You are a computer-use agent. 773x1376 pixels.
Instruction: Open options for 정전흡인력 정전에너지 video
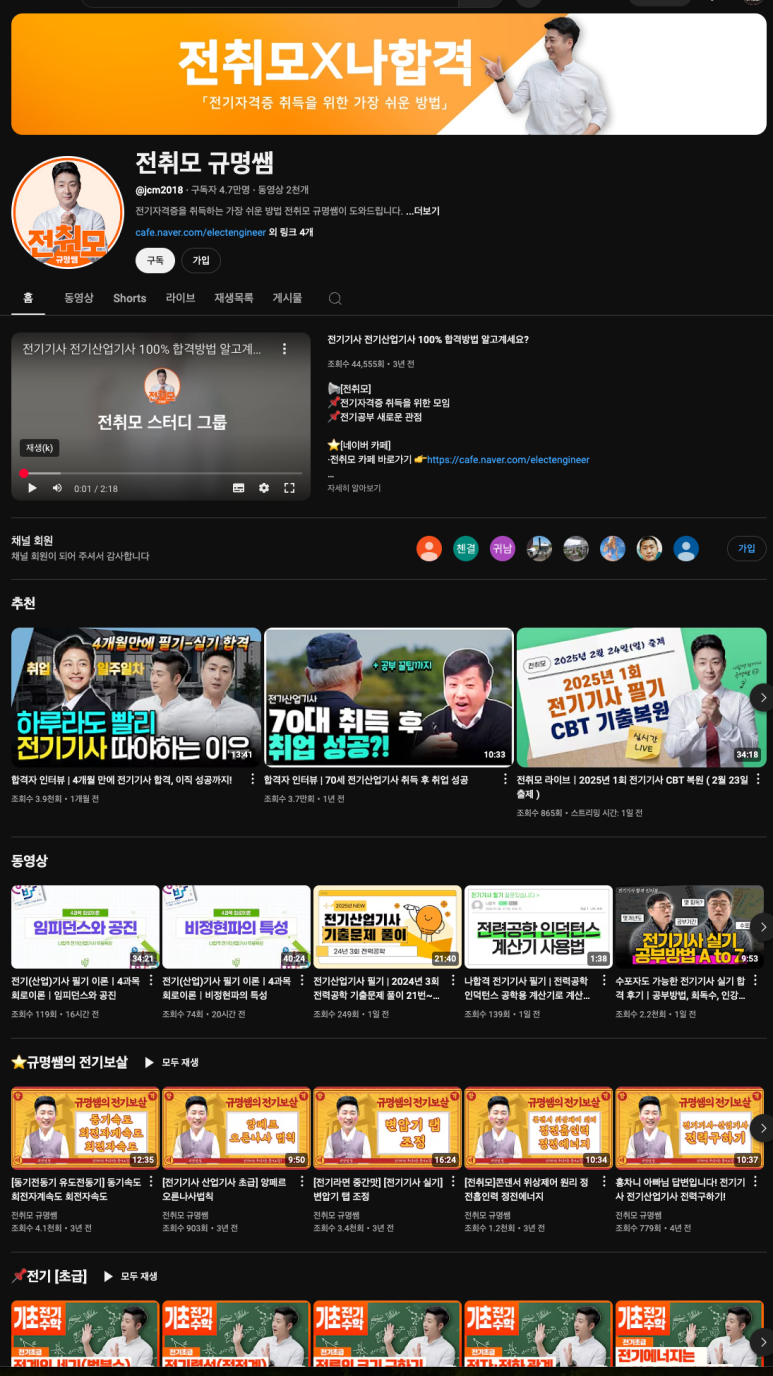pyautogui.click(x=604, y=1183)
